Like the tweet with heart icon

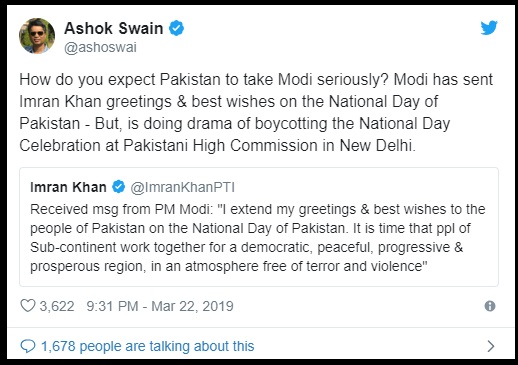tap(28, 306)
